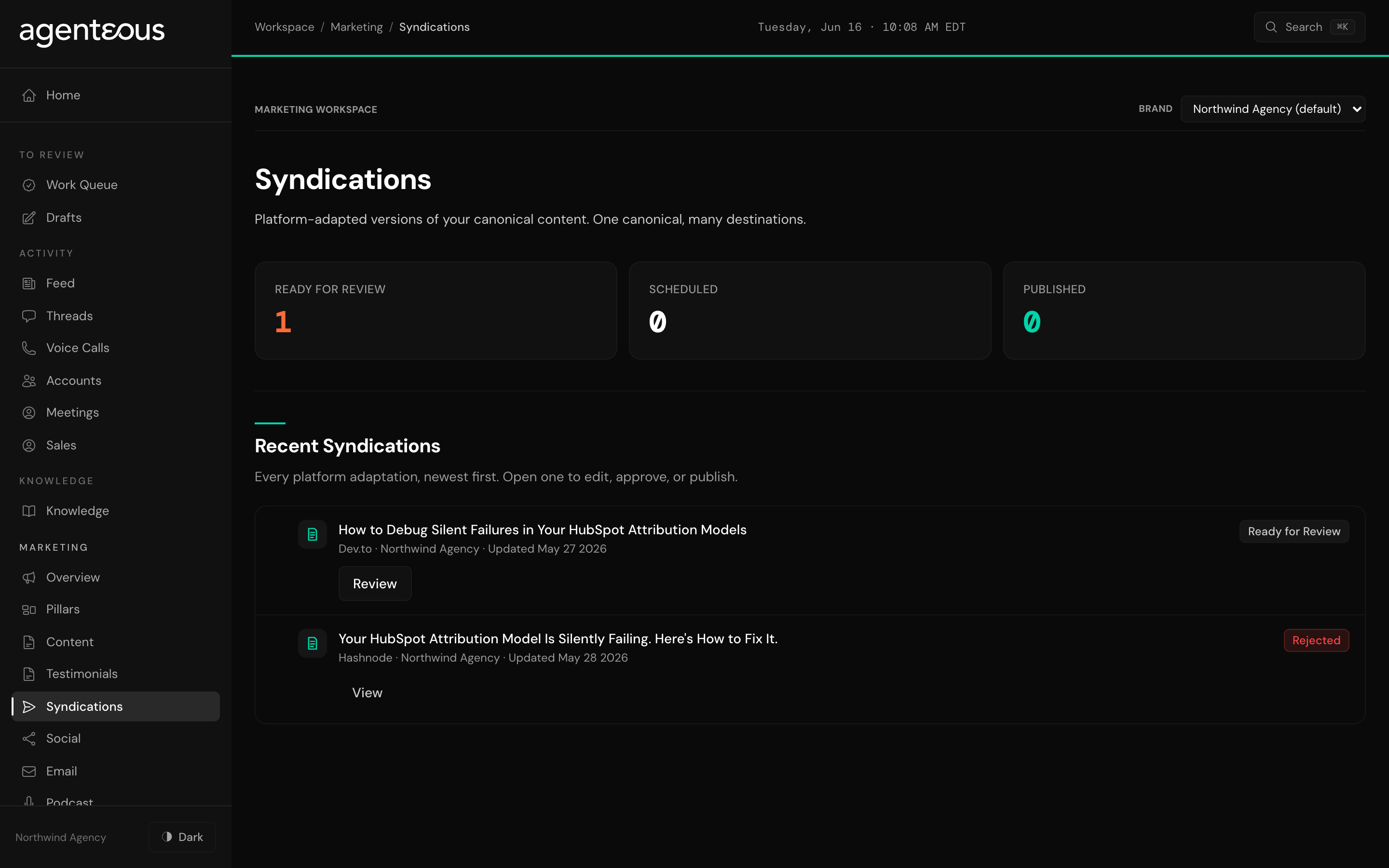This screenshot has height=868, width=1389.
Task: Click the Review button for Dev.to post
Action: tap(375, 584)
